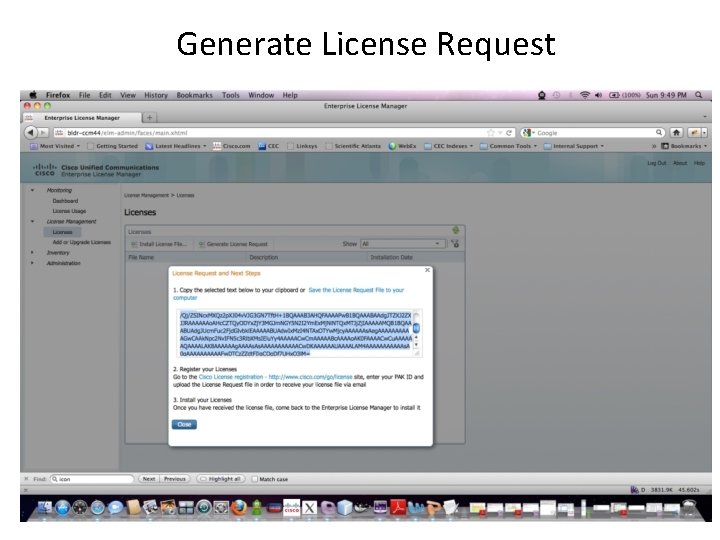Open the Cisco License registration link
Viewport: 720px width, 540px height.
[276, 377]
